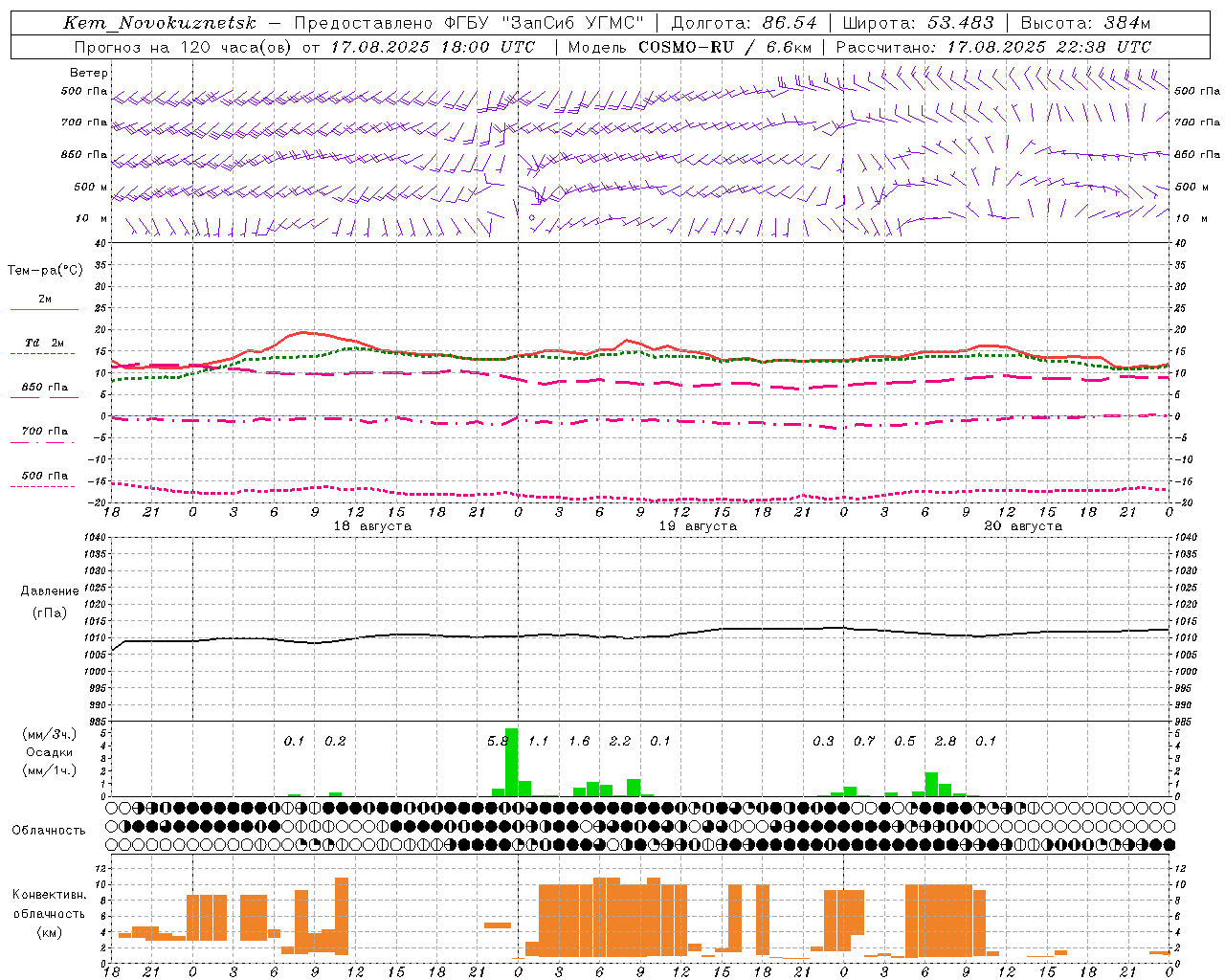Image resolution: width=1225 pixels, height=980 pixels.
Task: Click the "1.6" precipitation amount
Action: [579, 742]
